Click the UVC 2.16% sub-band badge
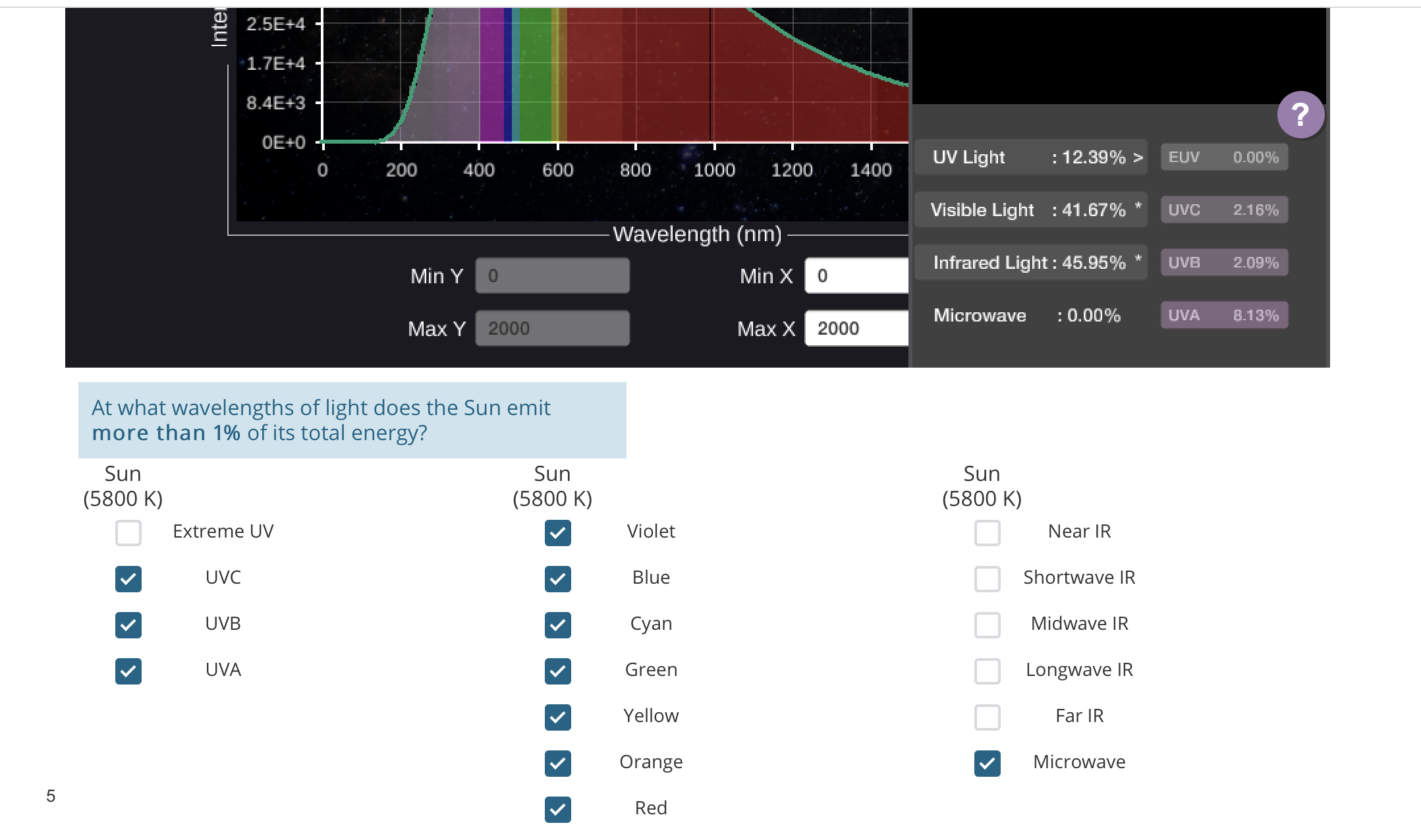Screen dimensions: 1421x840 1223,210
